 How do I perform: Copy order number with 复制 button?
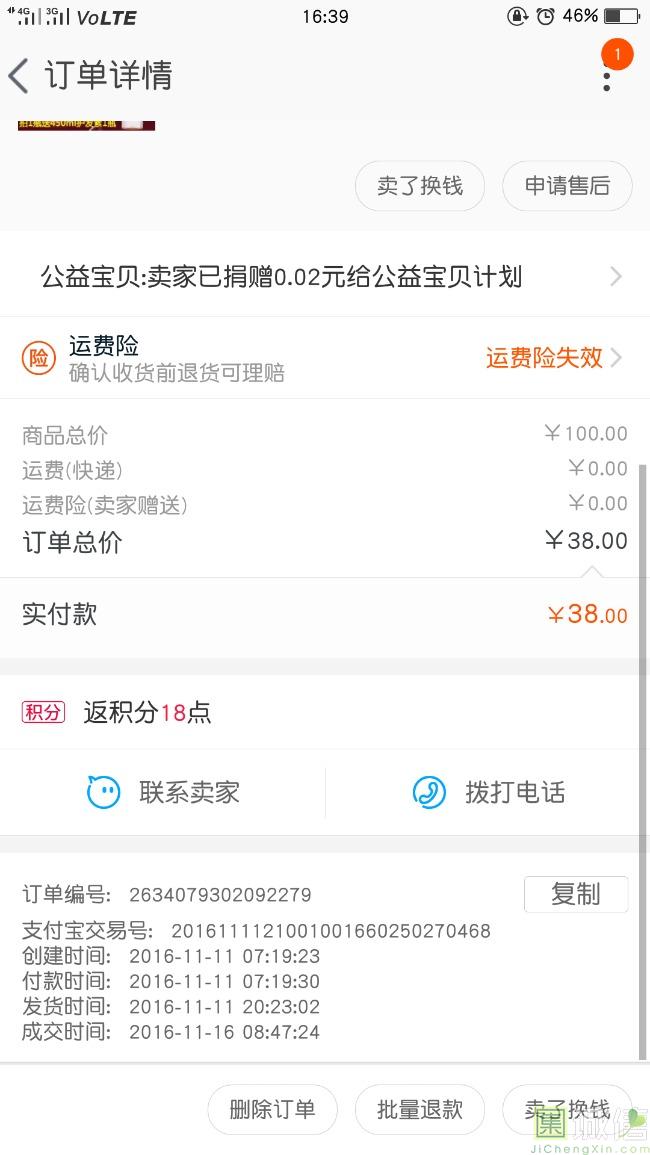(x=575, y=894)
